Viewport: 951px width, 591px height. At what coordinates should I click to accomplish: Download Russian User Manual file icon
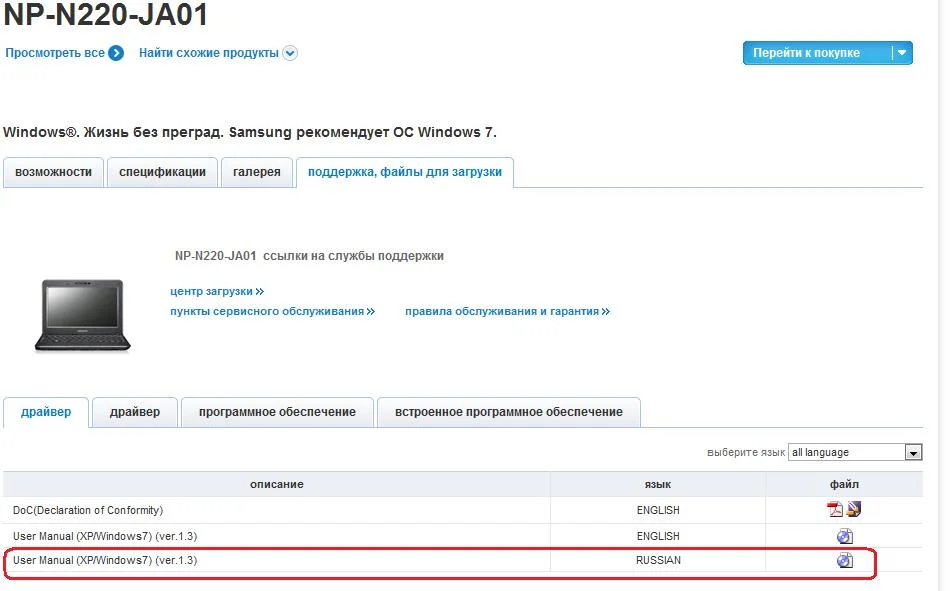click(x=845, y=560)
